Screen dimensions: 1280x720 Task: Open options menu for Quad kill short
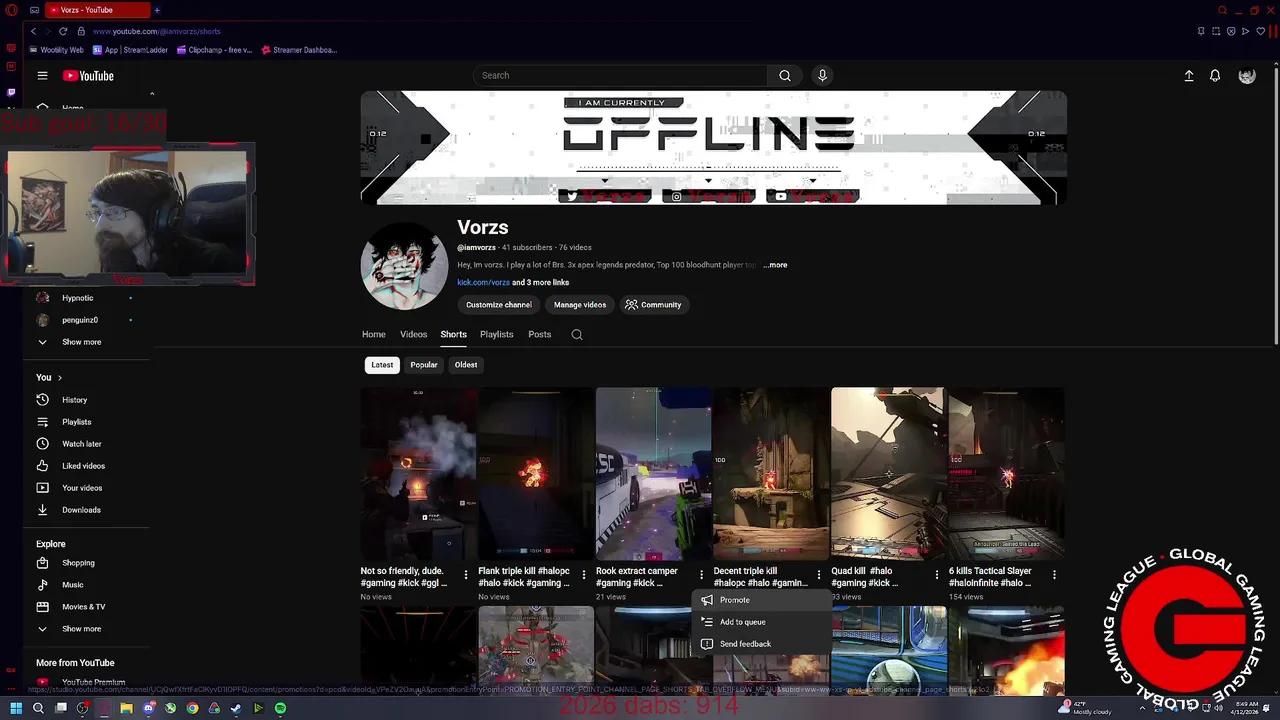(x=936, y=575)
